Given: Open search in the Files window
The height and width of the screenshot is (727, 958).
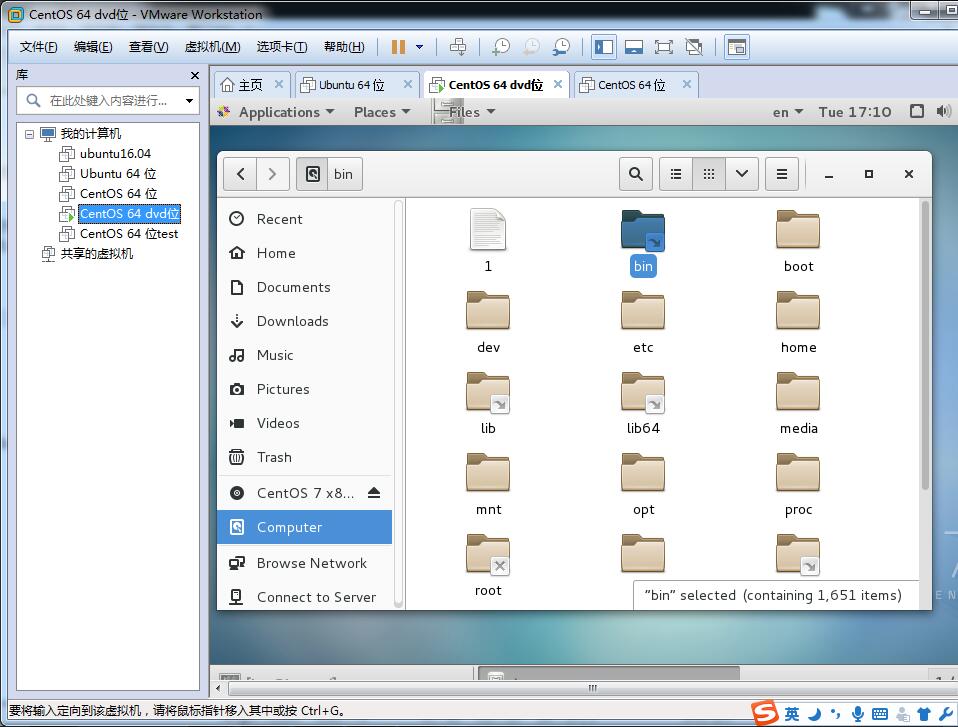Looking at the screenshot, I should click(x=635, y=174).
